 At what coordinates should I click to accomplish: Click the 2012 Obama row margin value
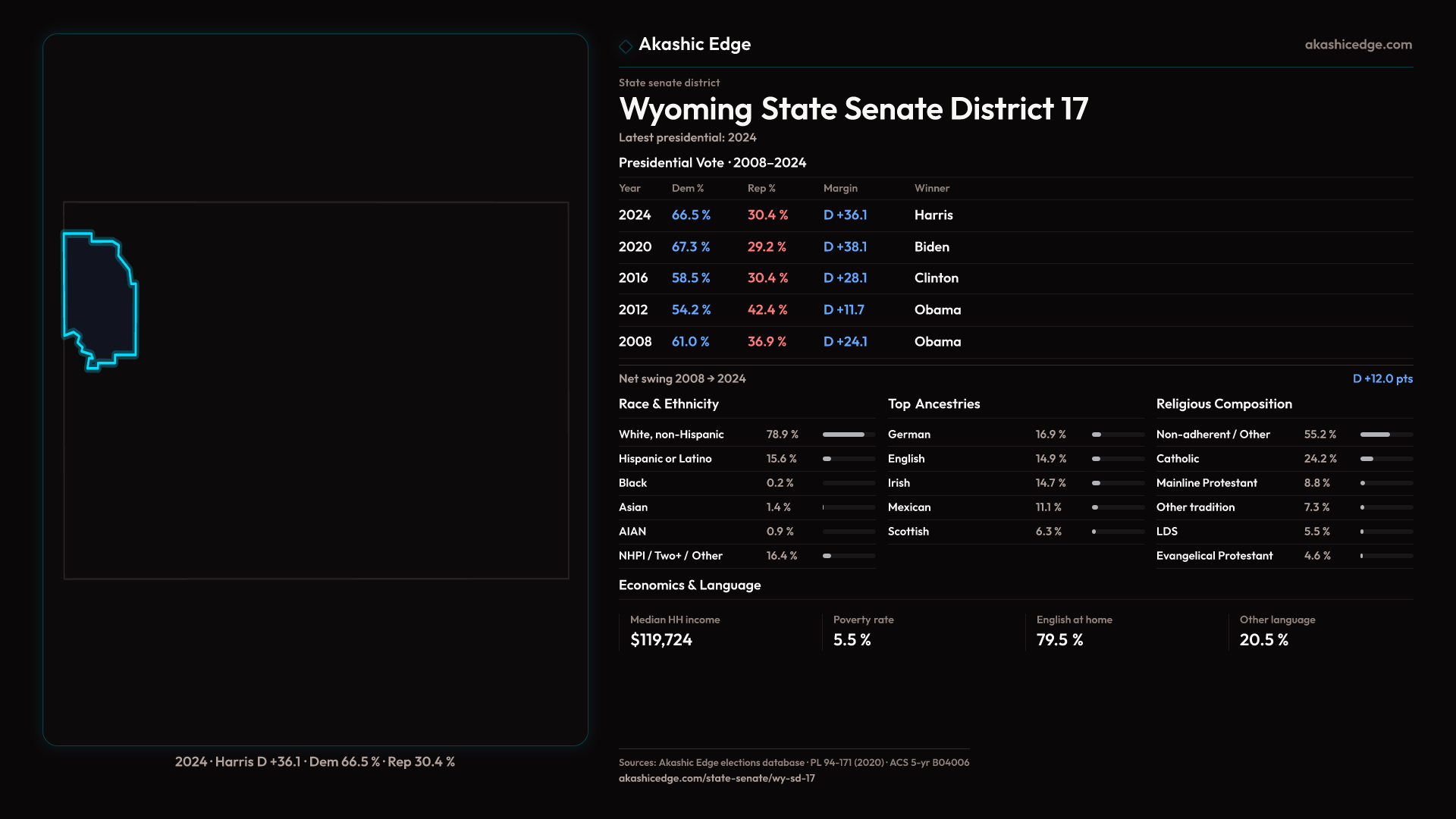843,310
